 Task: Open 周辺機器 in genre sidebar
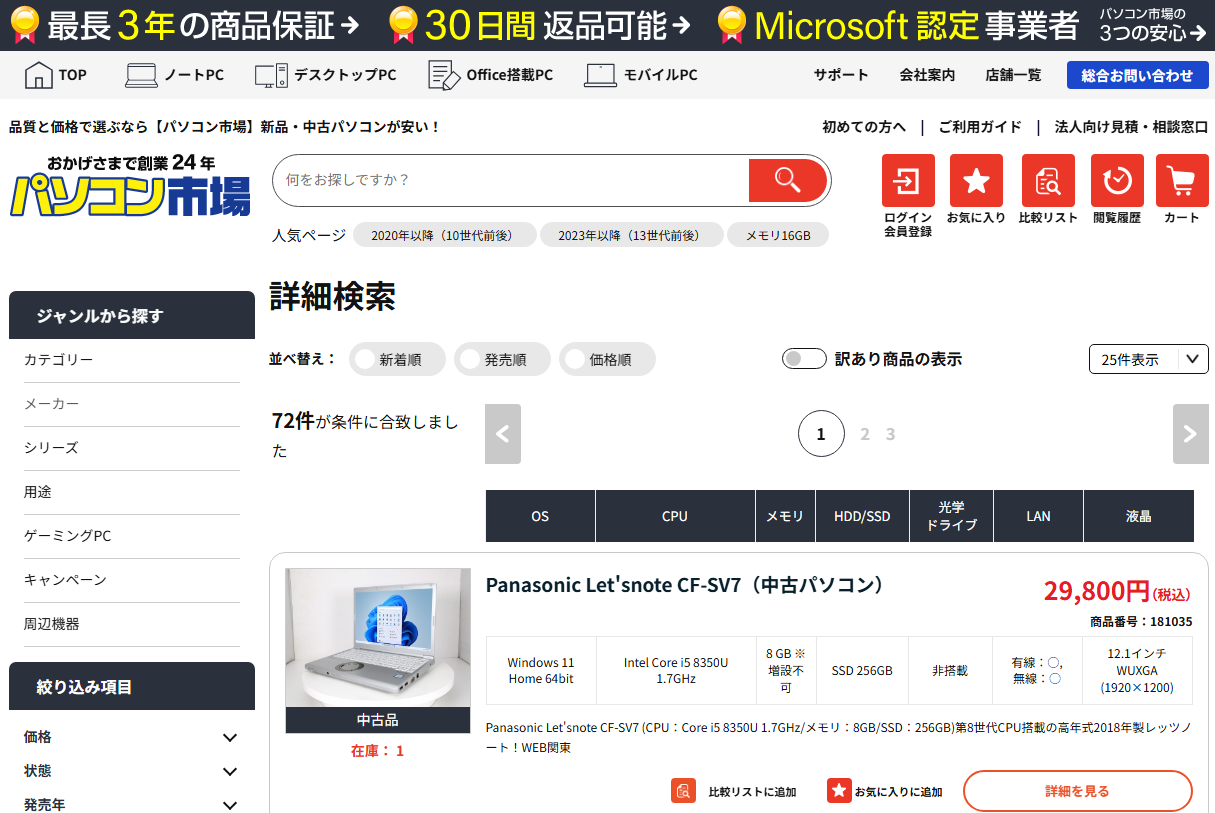pyautogui.click(x=132, y=624)
